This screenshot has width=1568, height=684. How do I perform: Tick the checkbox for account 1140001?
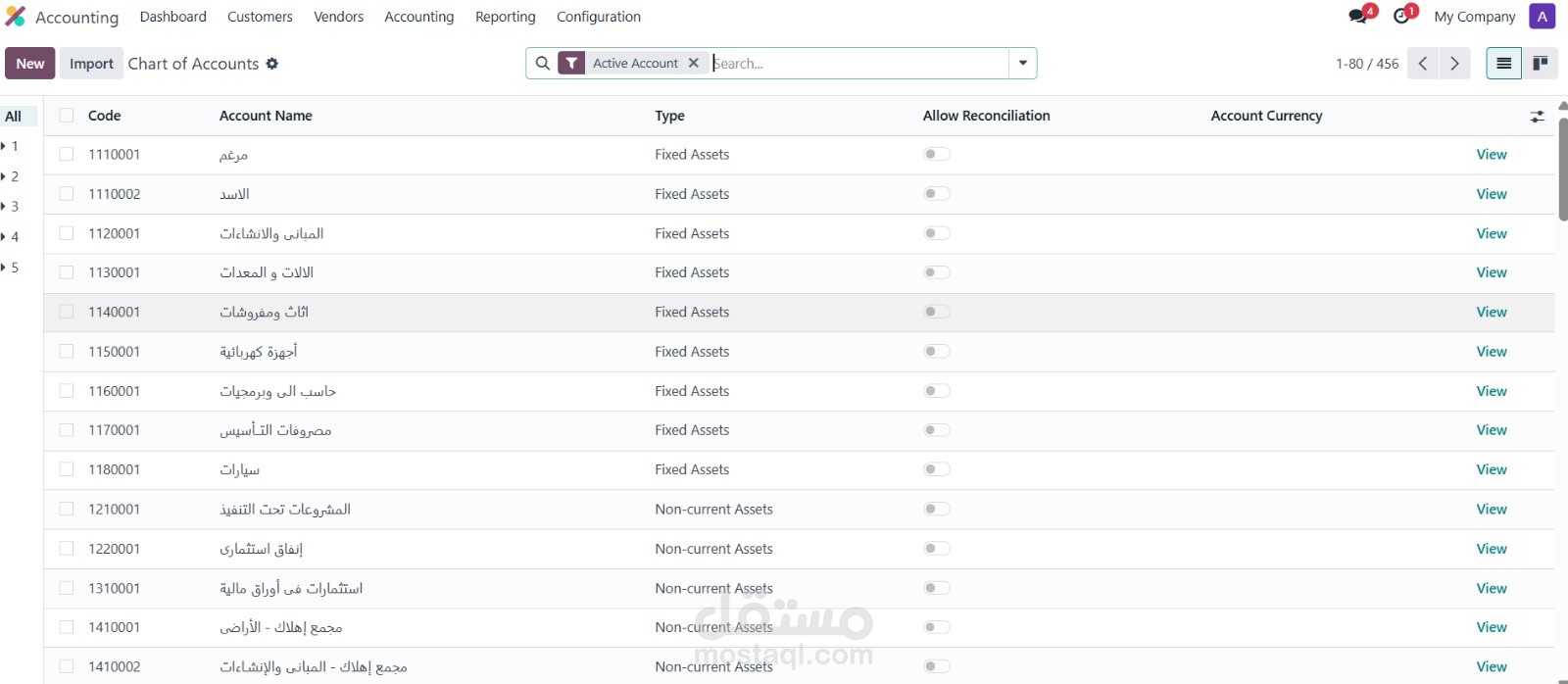click(67, 312)
